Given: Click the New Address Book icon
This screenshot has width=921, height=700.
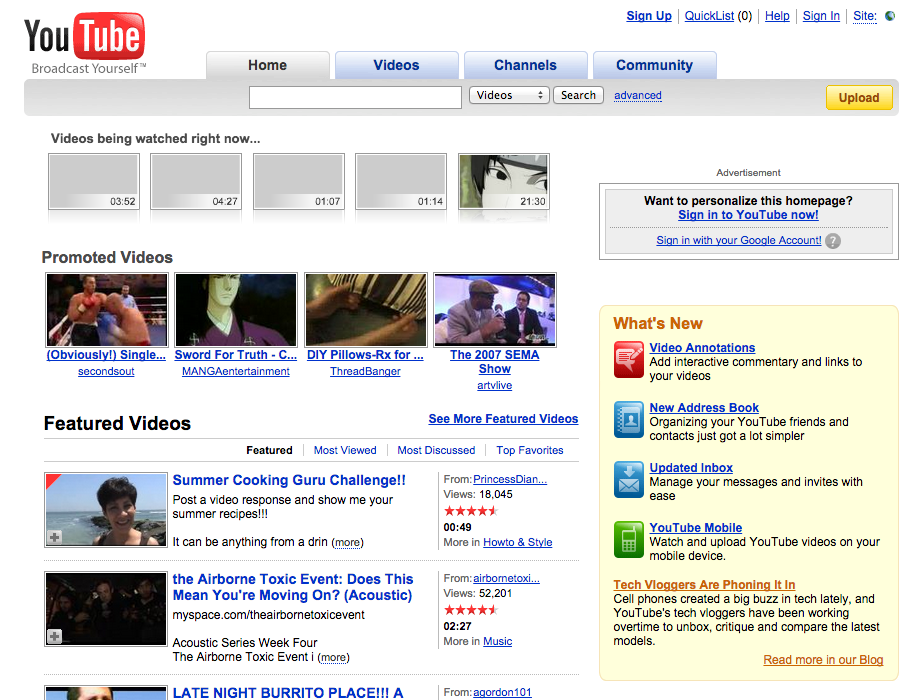Looking at the screenshot, I should point(628,419).
